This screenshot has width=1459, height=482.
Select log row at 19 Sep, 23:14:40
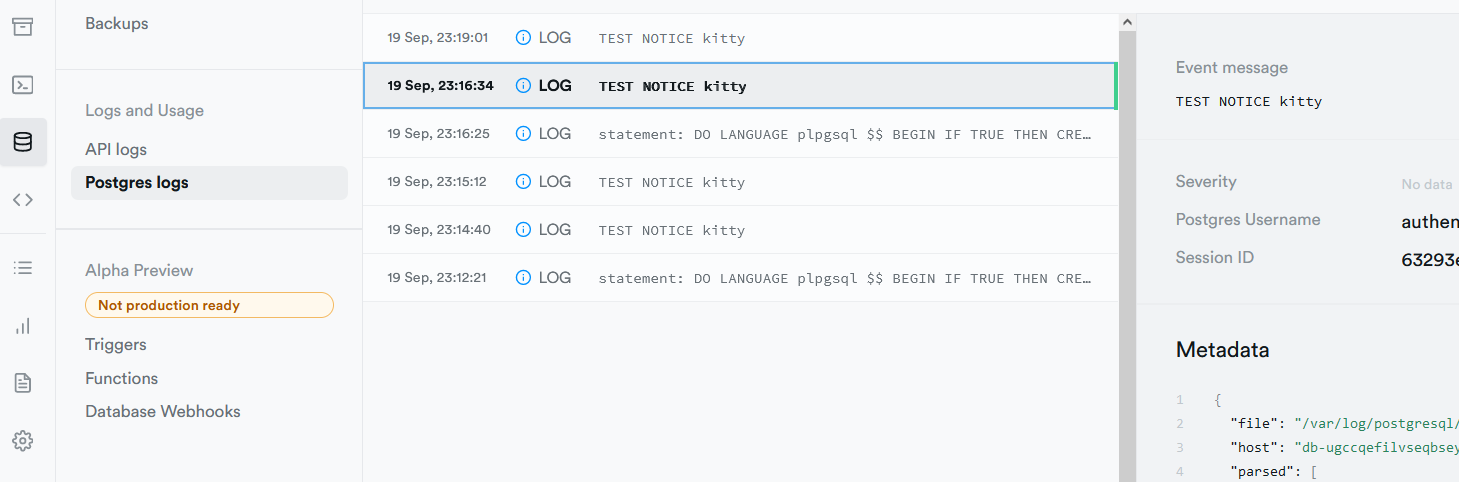[740, 230]
